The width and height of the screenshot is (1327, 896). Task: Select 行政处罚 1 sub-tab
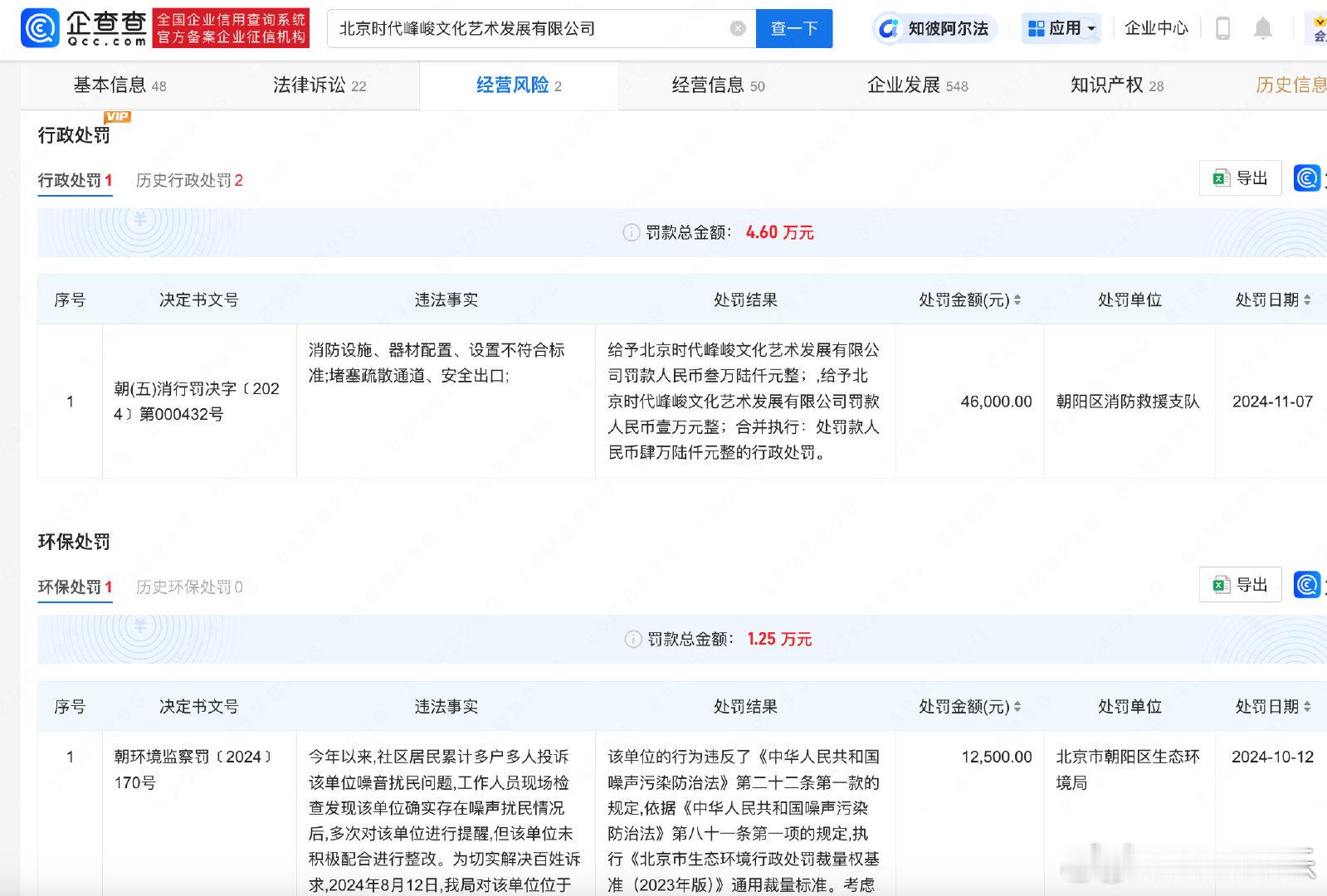(x=75, y=181)
